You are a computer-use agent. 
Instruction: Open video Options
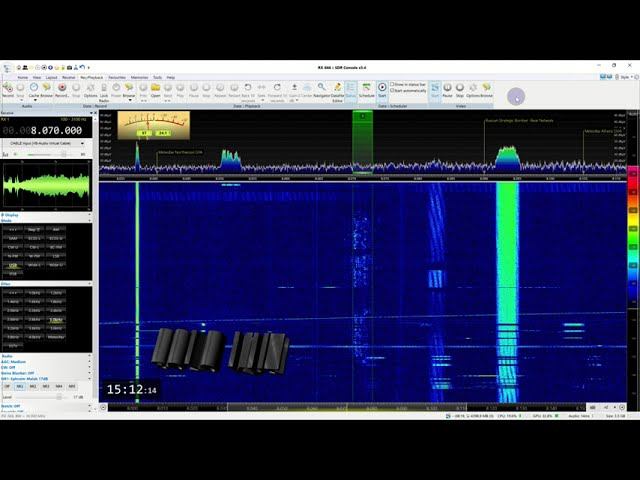(x=473, y=90)
